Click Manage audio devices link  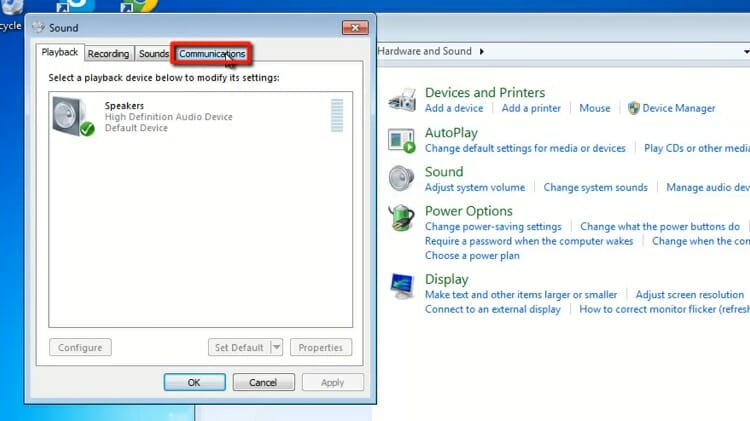[708, 188]
